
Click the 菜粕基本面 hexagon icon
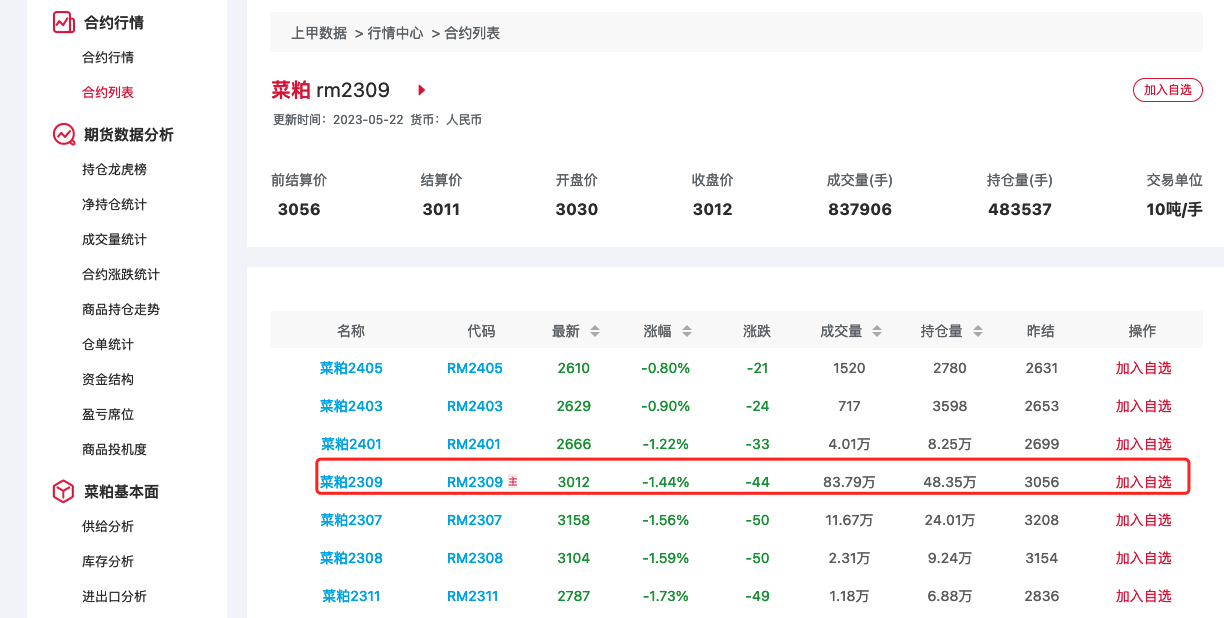(63, 491)
